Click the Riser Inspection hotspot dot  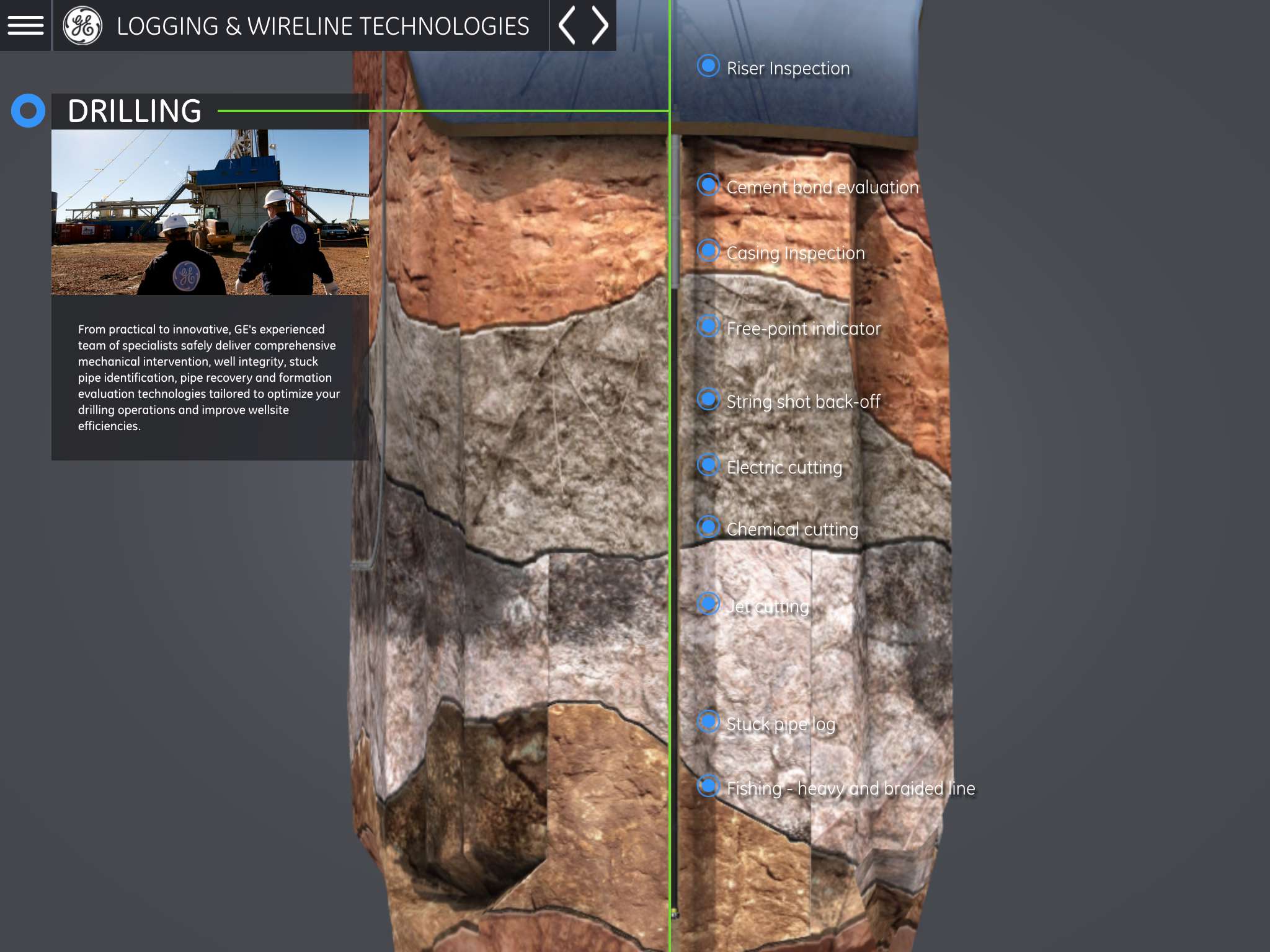click(708, 66)
